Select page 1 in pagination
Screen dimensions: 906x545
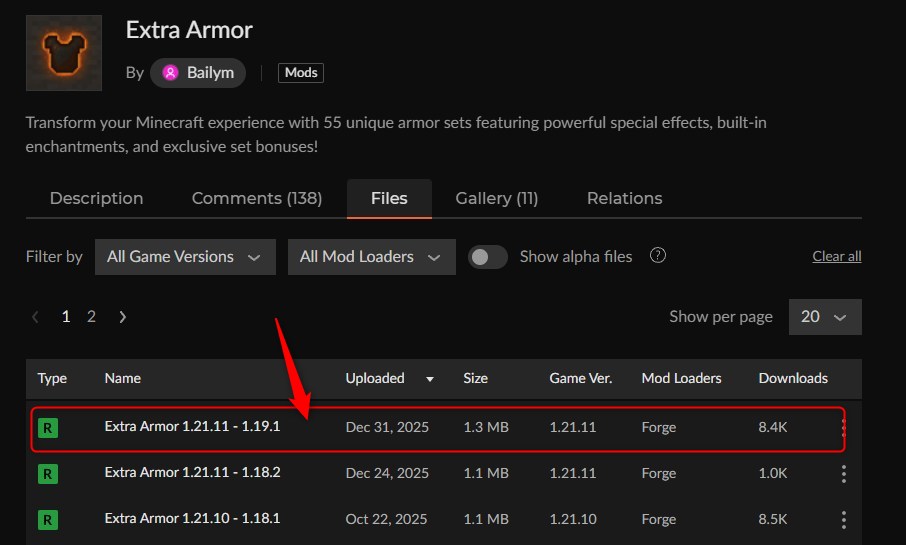[x=66, y=317]
